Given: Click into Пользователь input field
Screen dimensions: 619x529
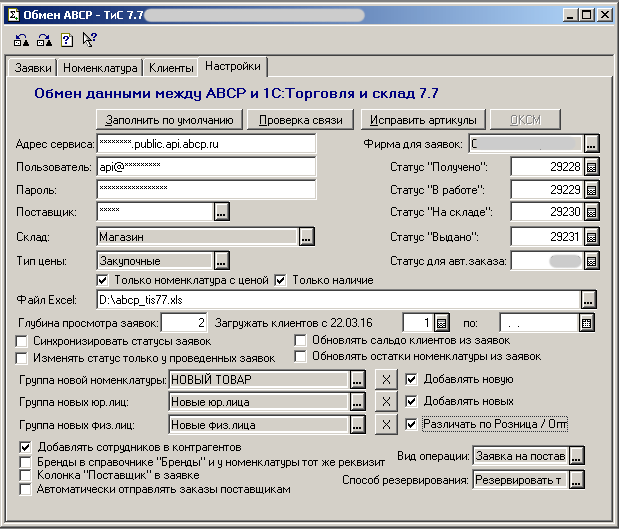Looking at the screenshot, I should click(206, 167).
